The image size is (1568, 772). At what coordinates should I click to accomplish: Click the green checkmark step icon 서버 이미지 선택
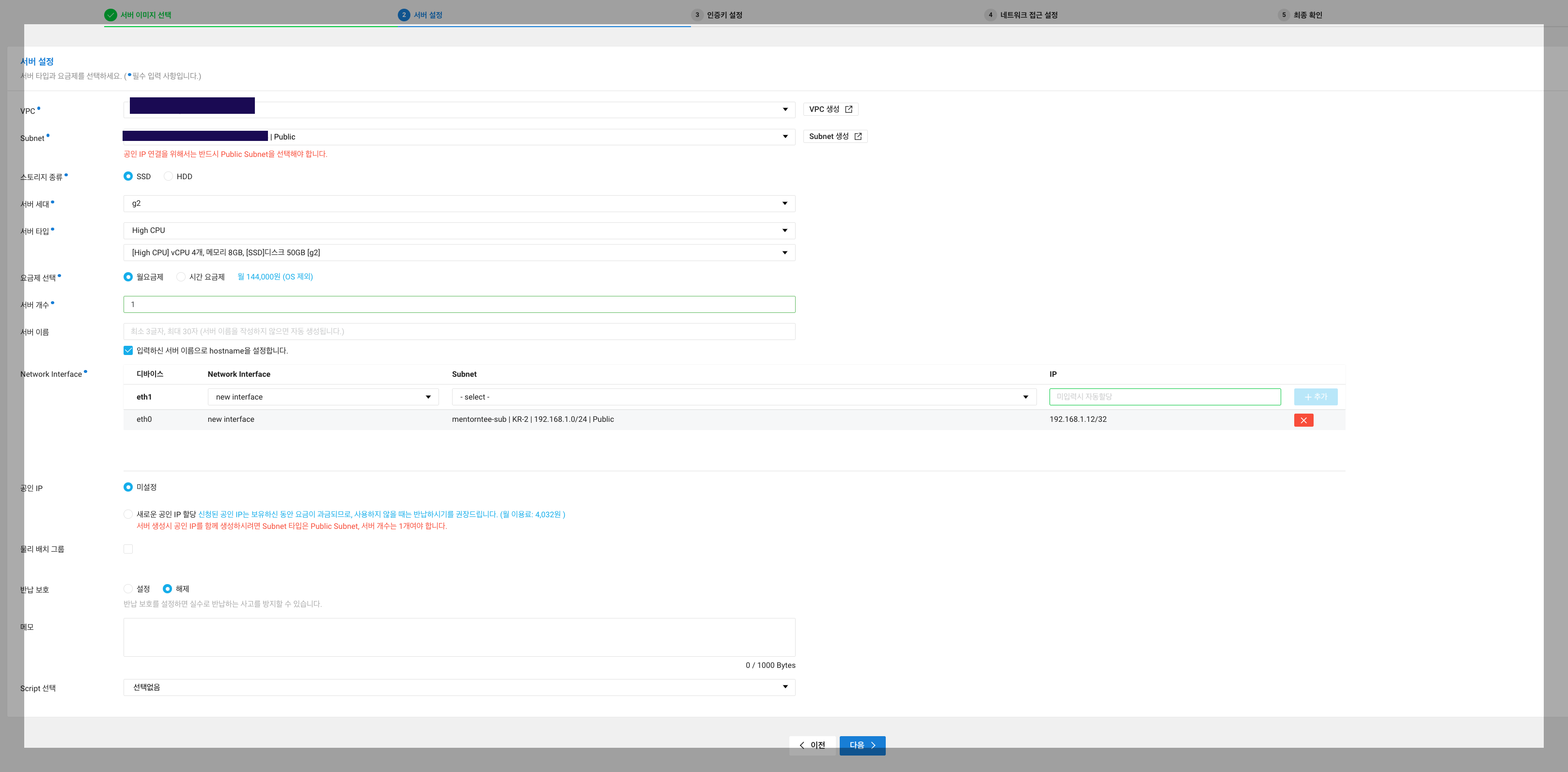(110, 15)
